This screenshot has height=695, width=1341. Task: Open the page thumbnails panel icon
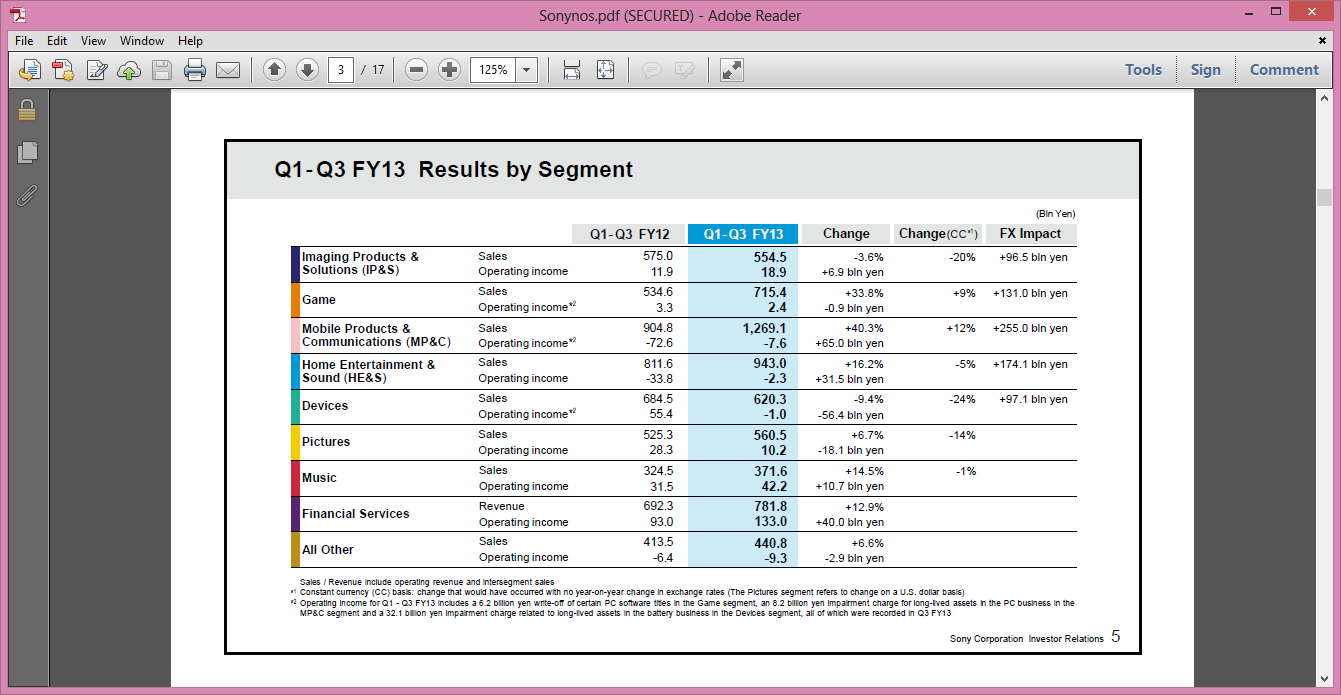27,152
